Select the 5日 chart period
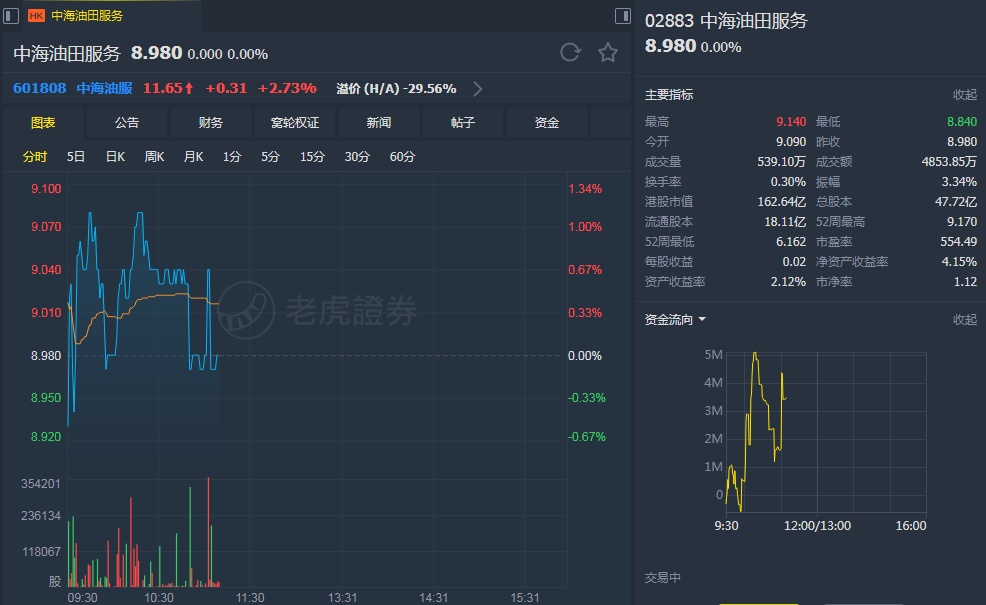 [76, 157]
